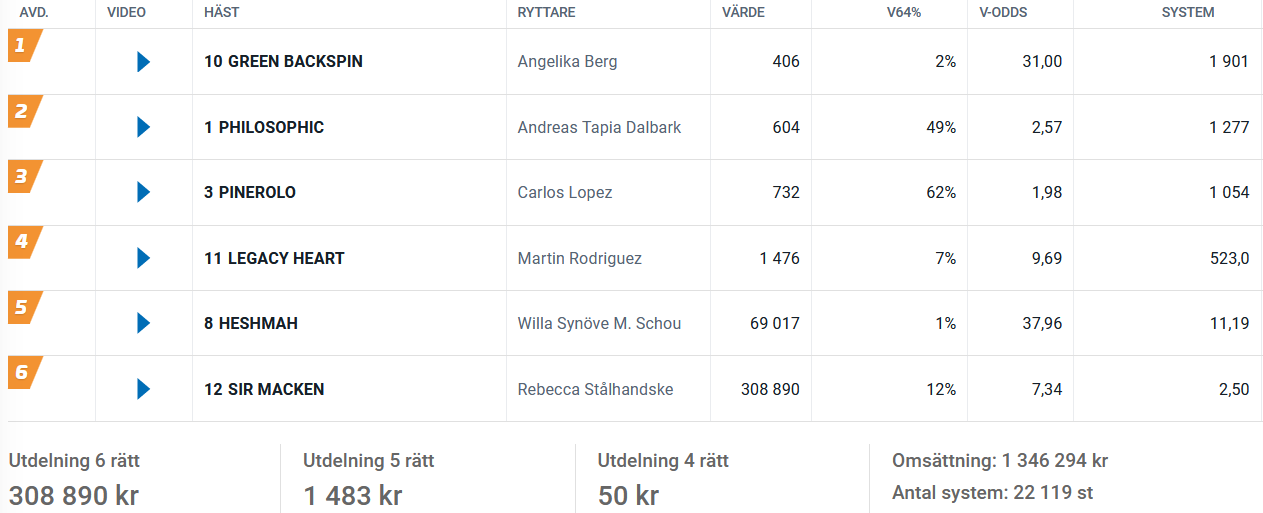Image resolution: width=1263 pixels, height=513 pixels.
Task: Click the orange leg 1 badge
Action: click(x=24, y=45)
